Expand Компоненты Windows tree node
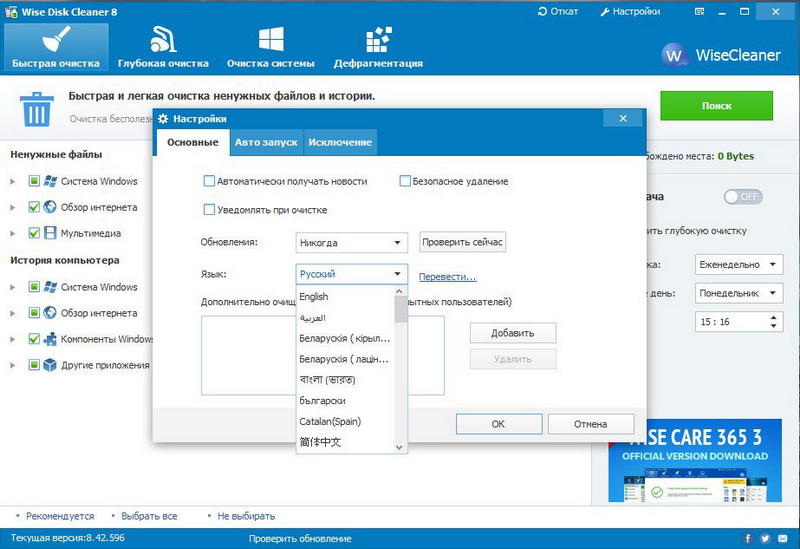 (x=13, y=339)
